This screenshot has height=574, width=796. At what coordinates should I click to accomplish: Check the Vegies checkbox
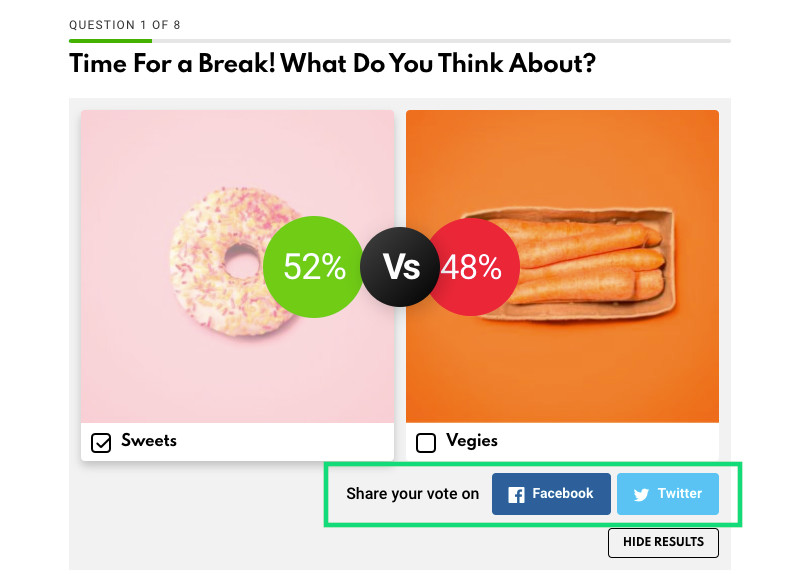tap(426, 443)
